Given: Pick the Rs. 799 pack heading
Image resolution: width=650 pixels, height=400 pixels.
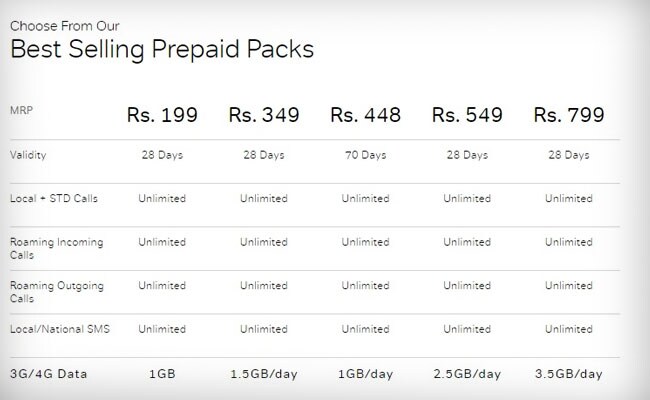Looking at the screenshot, I should (x=569, y=115).
